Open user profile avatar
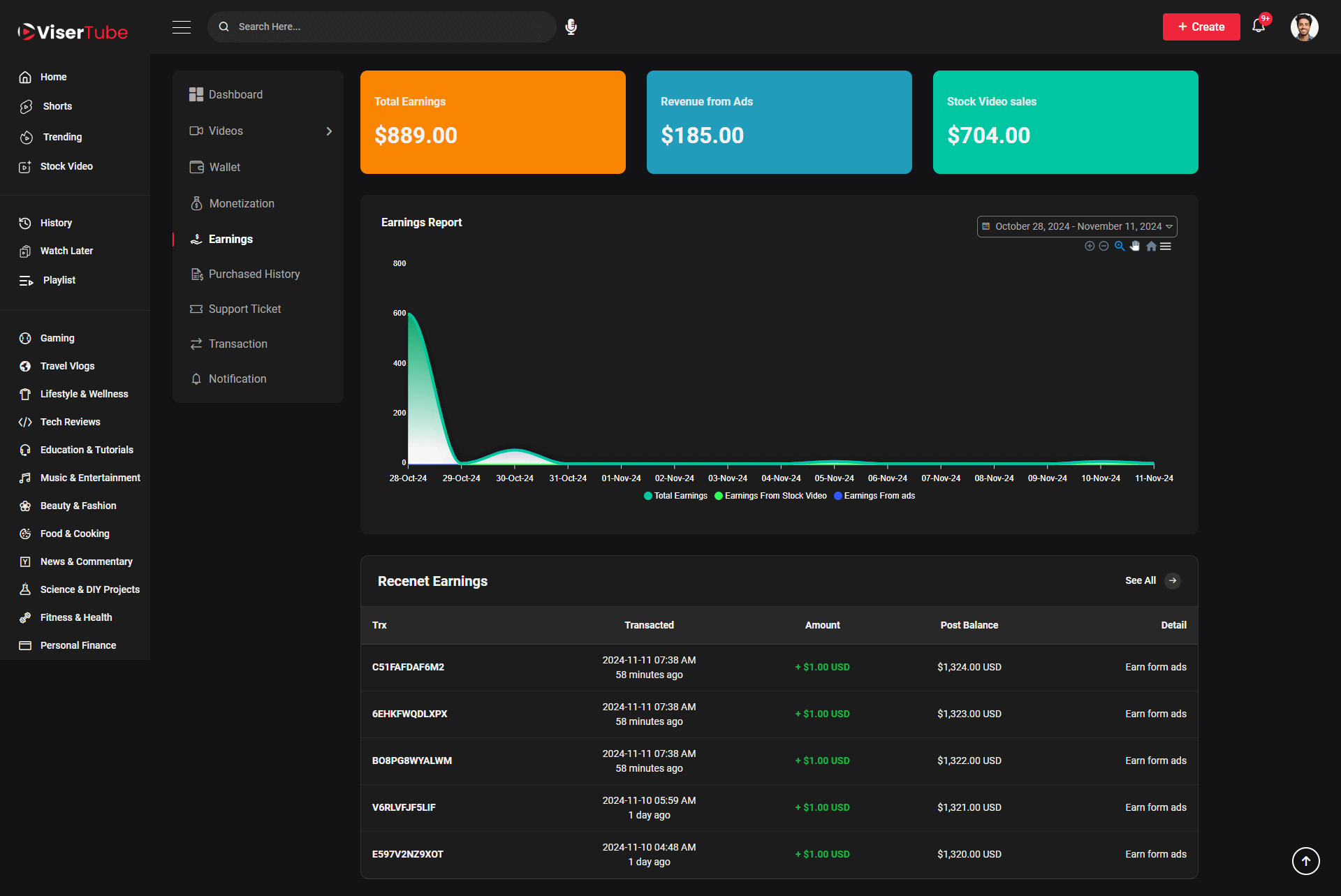The width and height of the screenshot is (1341, 896). point(1304,27)
